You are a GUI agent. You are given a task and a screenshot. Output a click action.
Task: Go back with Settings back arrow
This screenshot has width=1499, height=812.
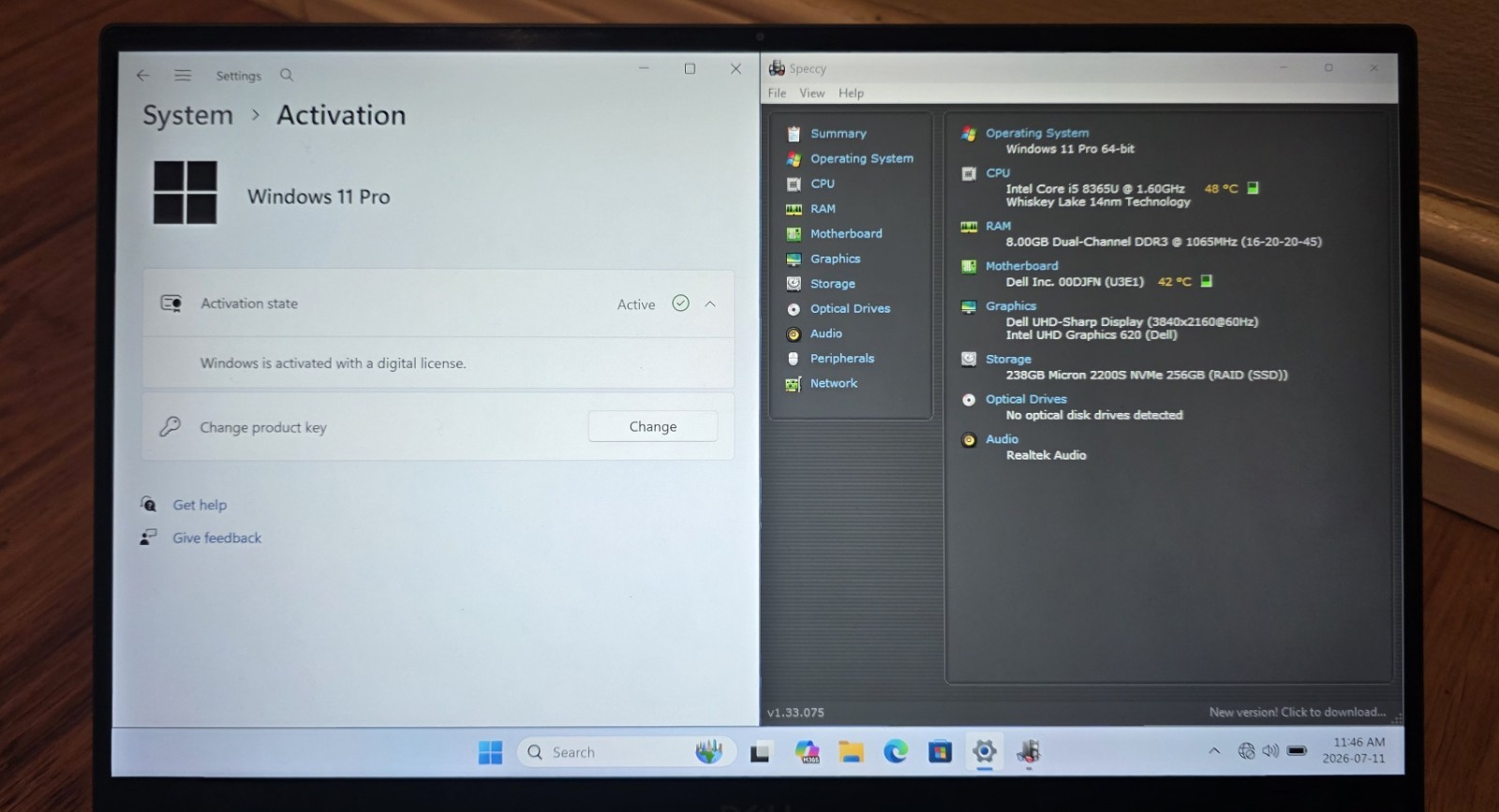pyautogui.click(x=142, y=76)
